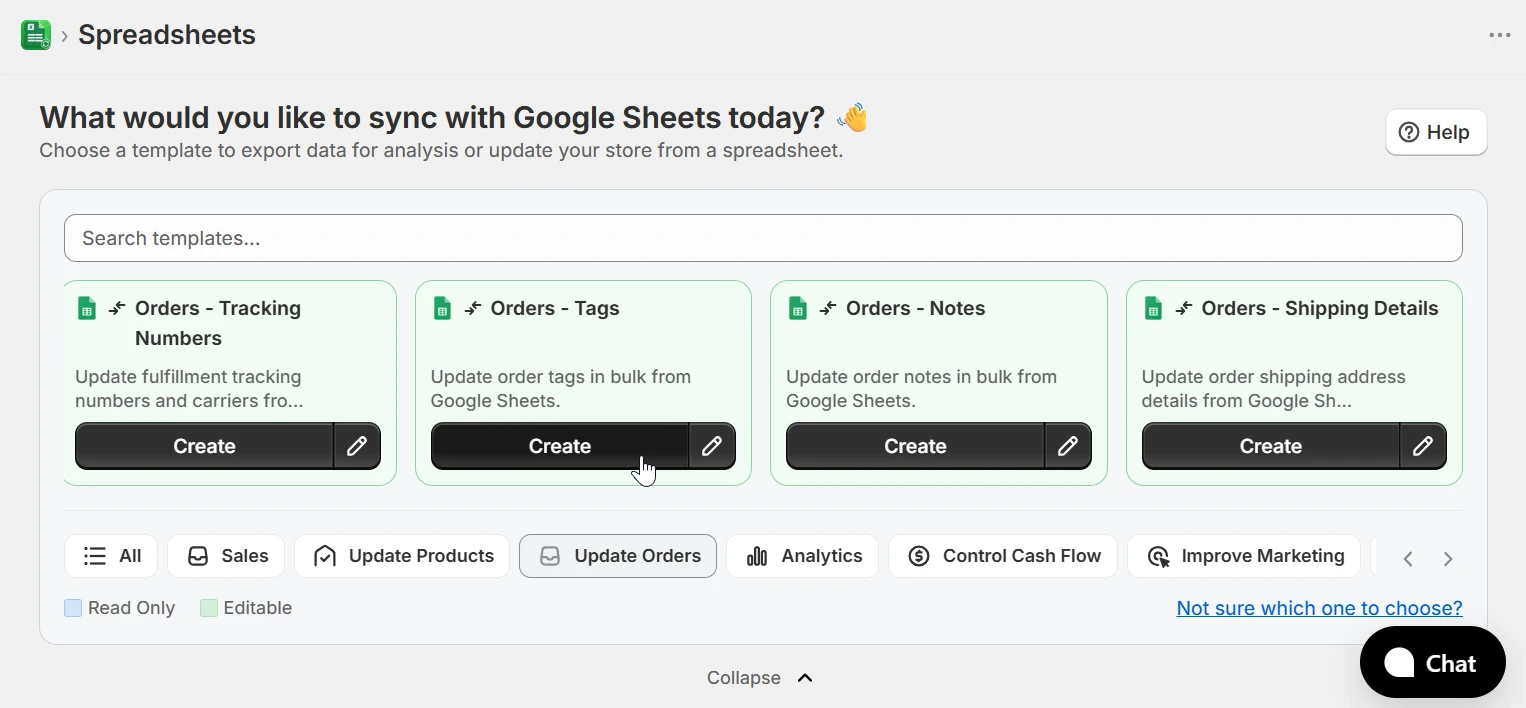Click the Orders - Notes card title

tap(916, 309)
